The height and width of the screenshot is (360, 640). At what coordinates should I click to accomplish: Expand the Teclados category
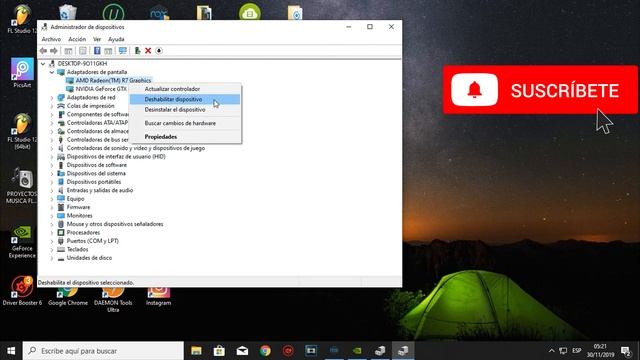pos(52,249)
